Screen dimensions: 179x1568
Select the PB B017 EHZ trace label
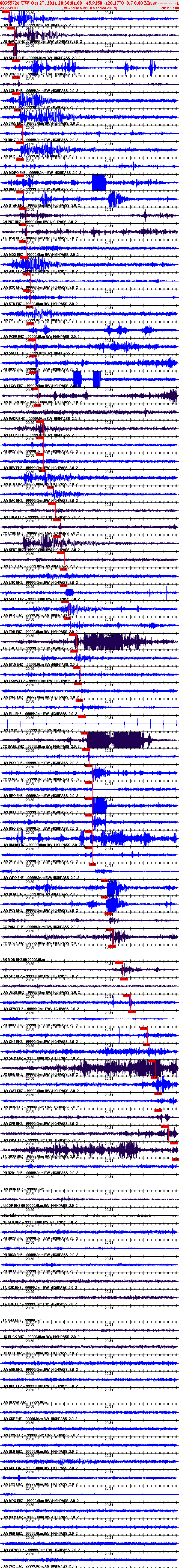(x=40, y=140)
